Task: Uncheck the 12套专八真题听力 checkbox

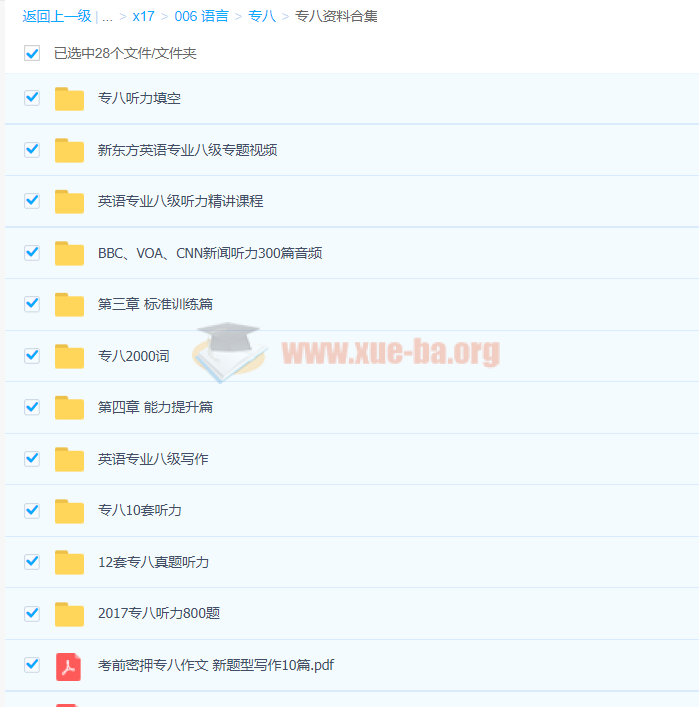Action: coord(32,562)
